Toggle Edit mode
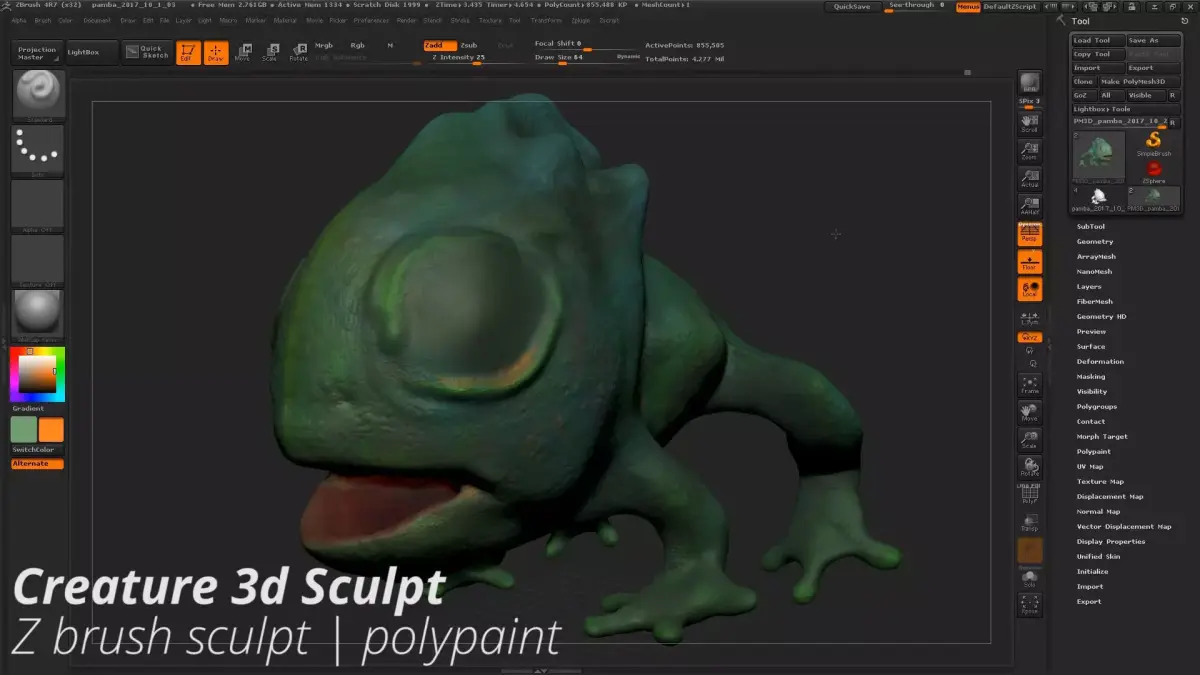Screen dimensions: 1200x675 point(187,53)
